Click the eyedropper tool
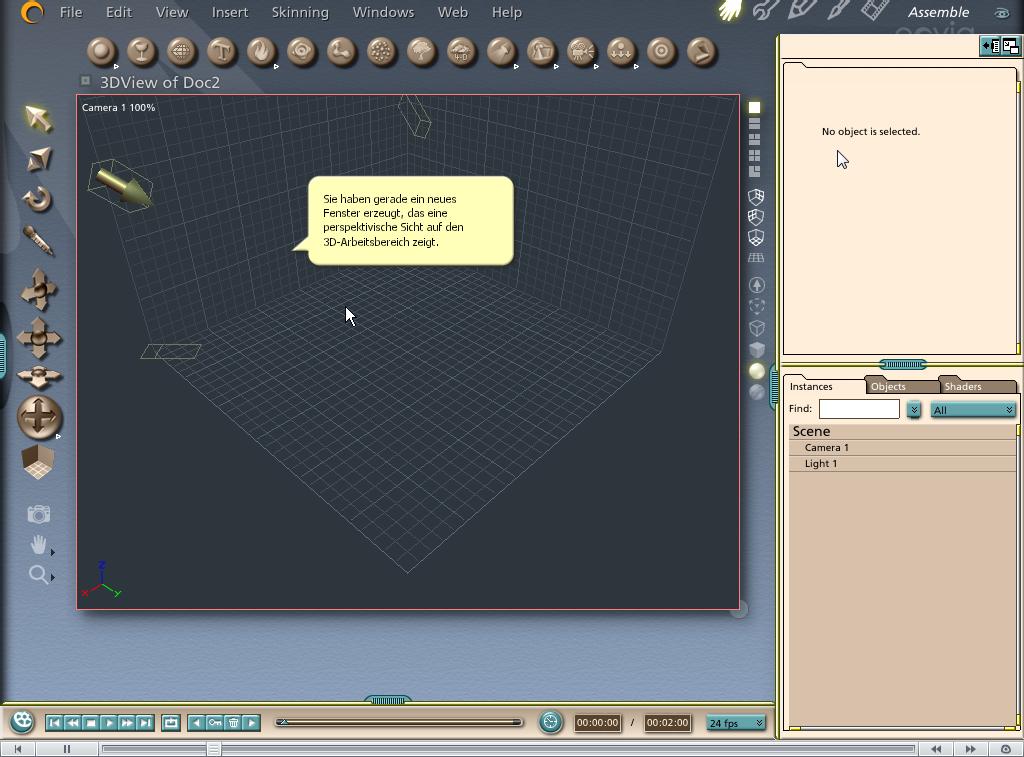This screenshot has height=757, width=1024. click(x=38, y=240)
